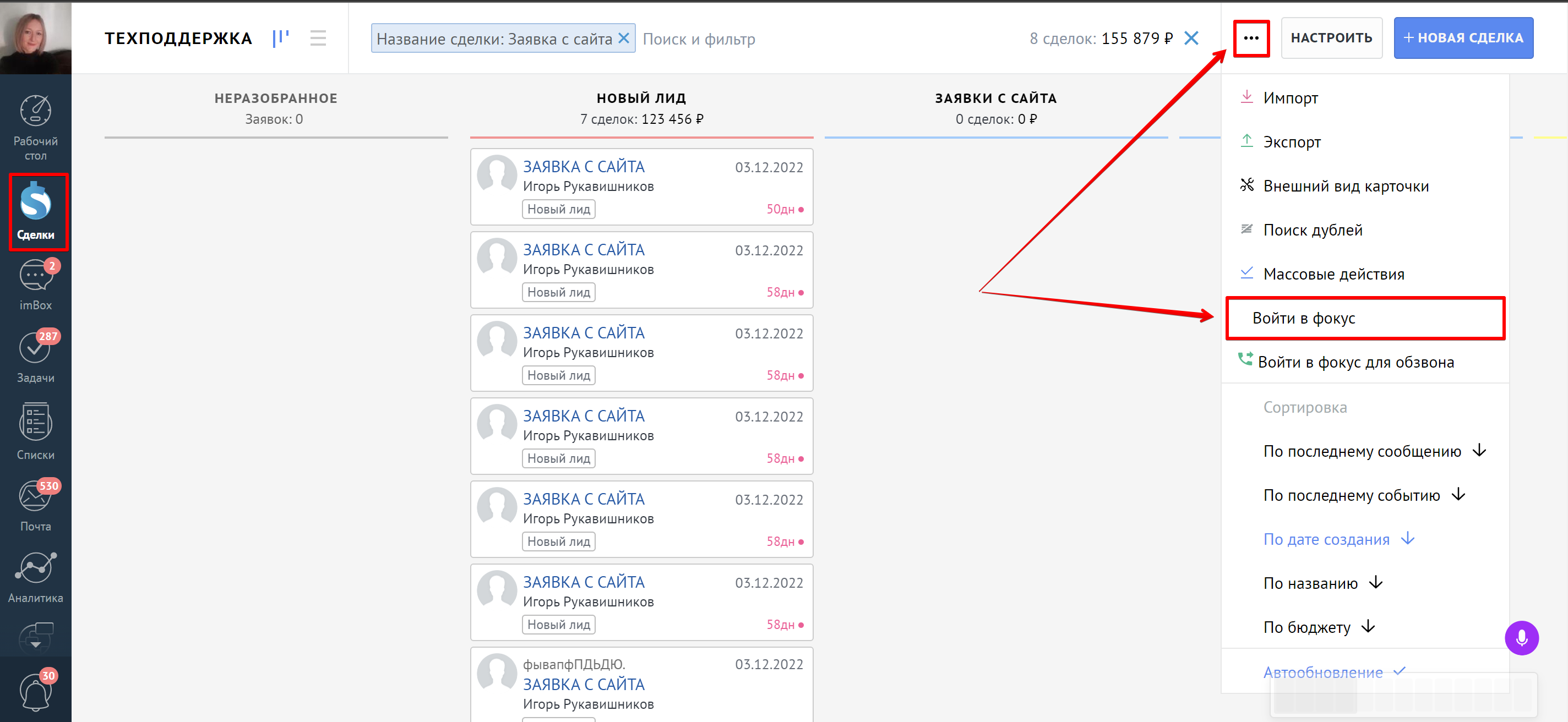1568x722 pixels.
Task: Select Войти в фокус option
Action: tap(1364, 318)
